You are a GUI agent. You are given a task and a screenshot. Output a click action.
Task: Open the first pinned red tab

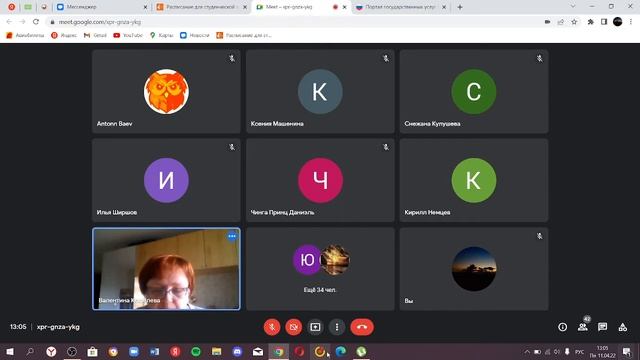(11, 7)
